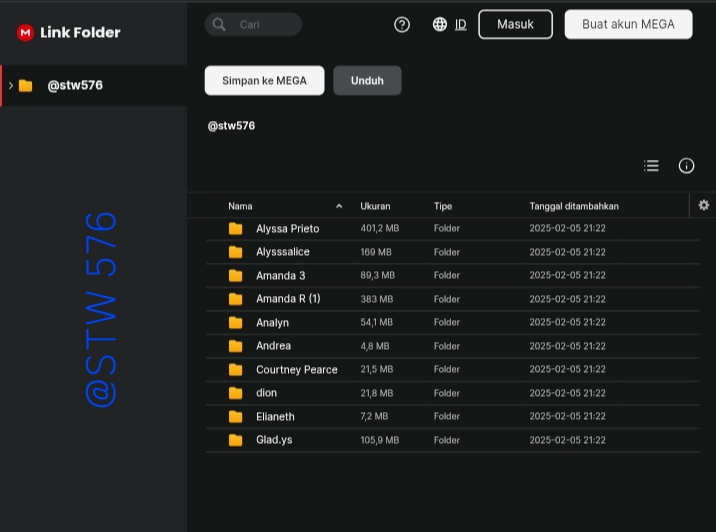Click the Unduh button
This screenshot has height=532, width=716.
click(x=367, y=80)
